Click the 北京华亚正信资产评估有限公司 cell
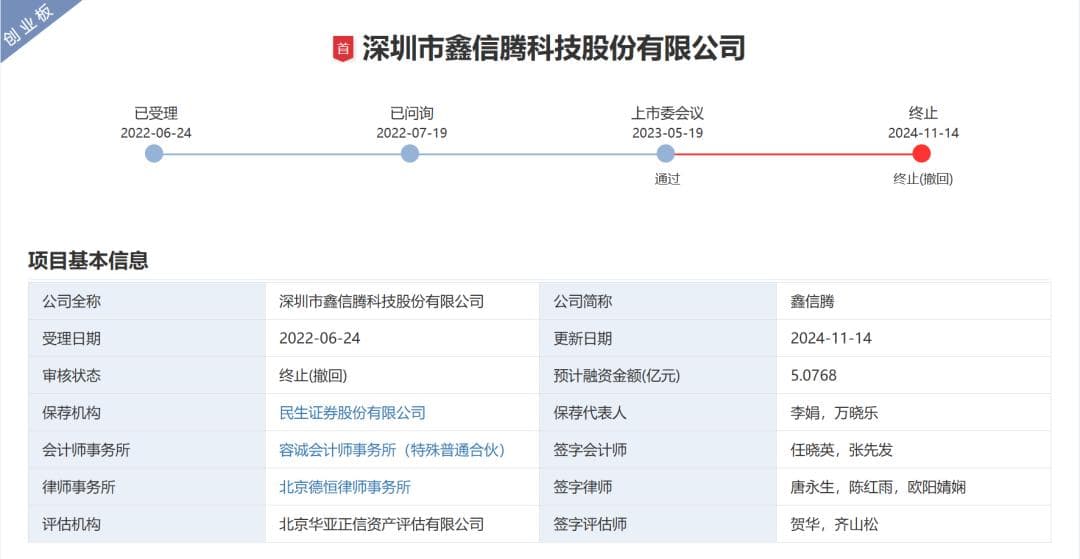This screenshot has height=559, width=1080. 381,524
